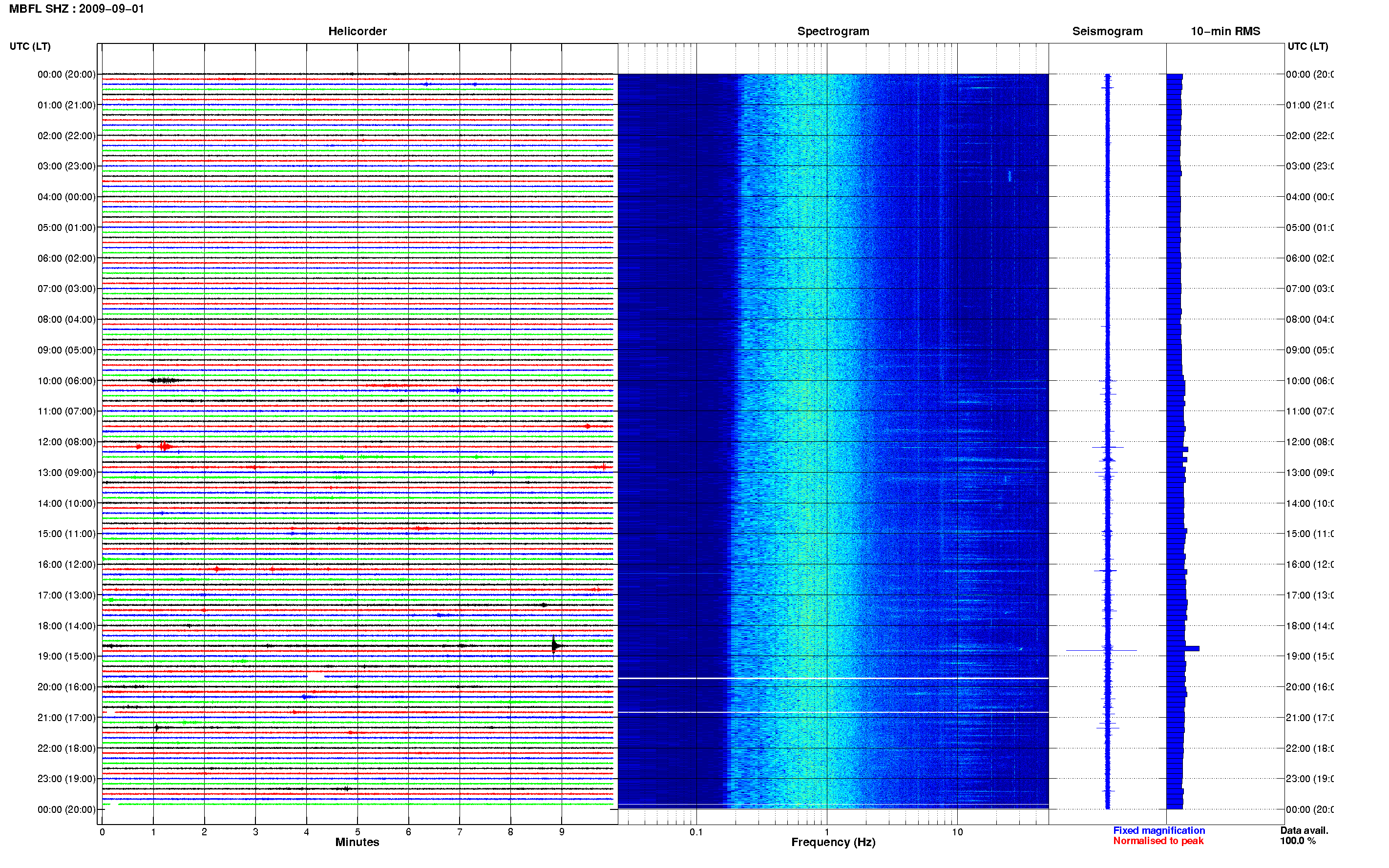Click the left 21:00 (17:00) time label
This screenshot has height=868, width=1389.
[x=66, y=718]
